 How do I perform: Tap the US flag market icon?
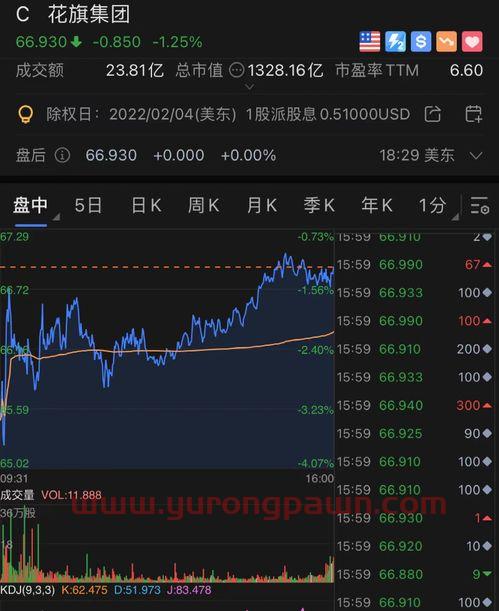pos(369,42)
